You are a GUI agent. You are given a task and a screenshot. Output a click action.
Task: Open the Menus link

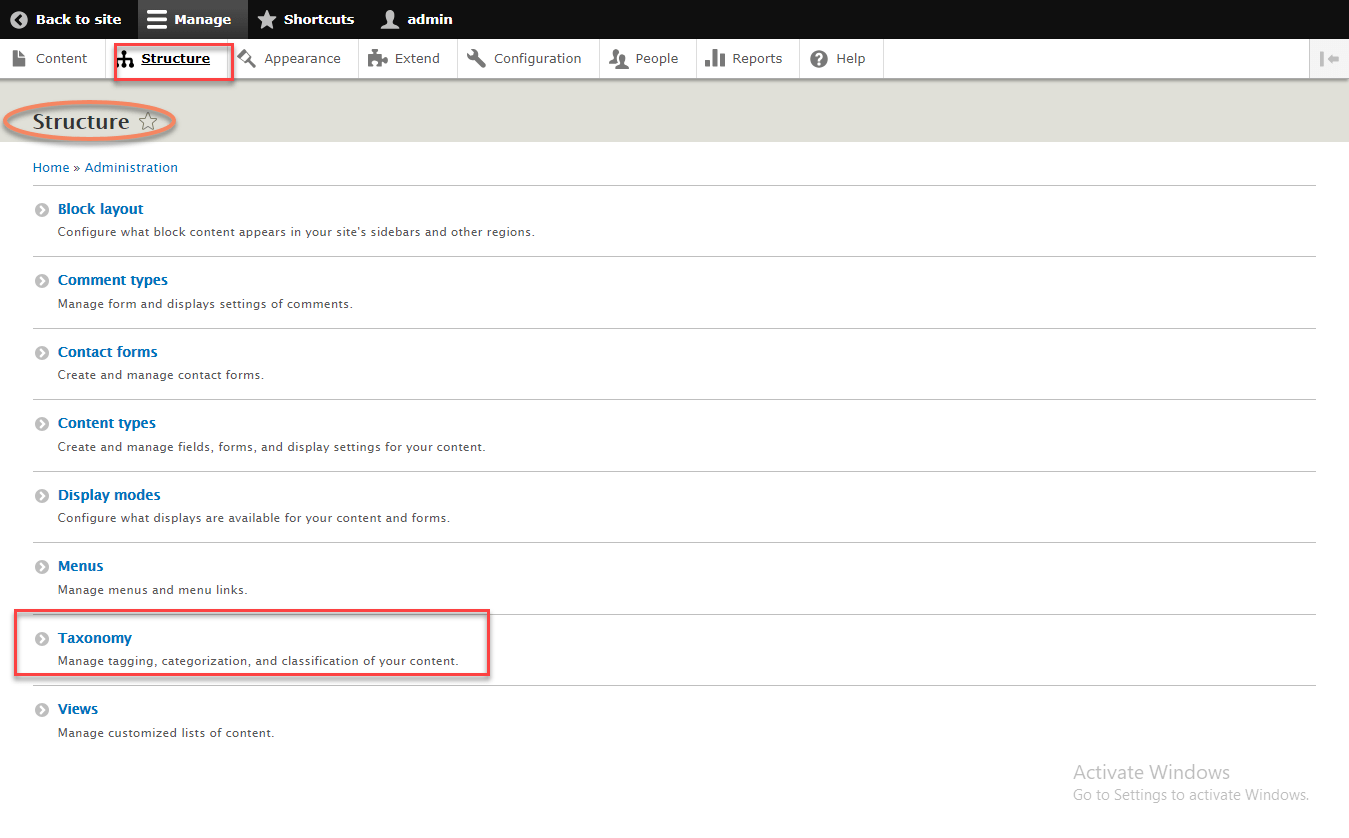pyautogui.click(x=80, y=566)
